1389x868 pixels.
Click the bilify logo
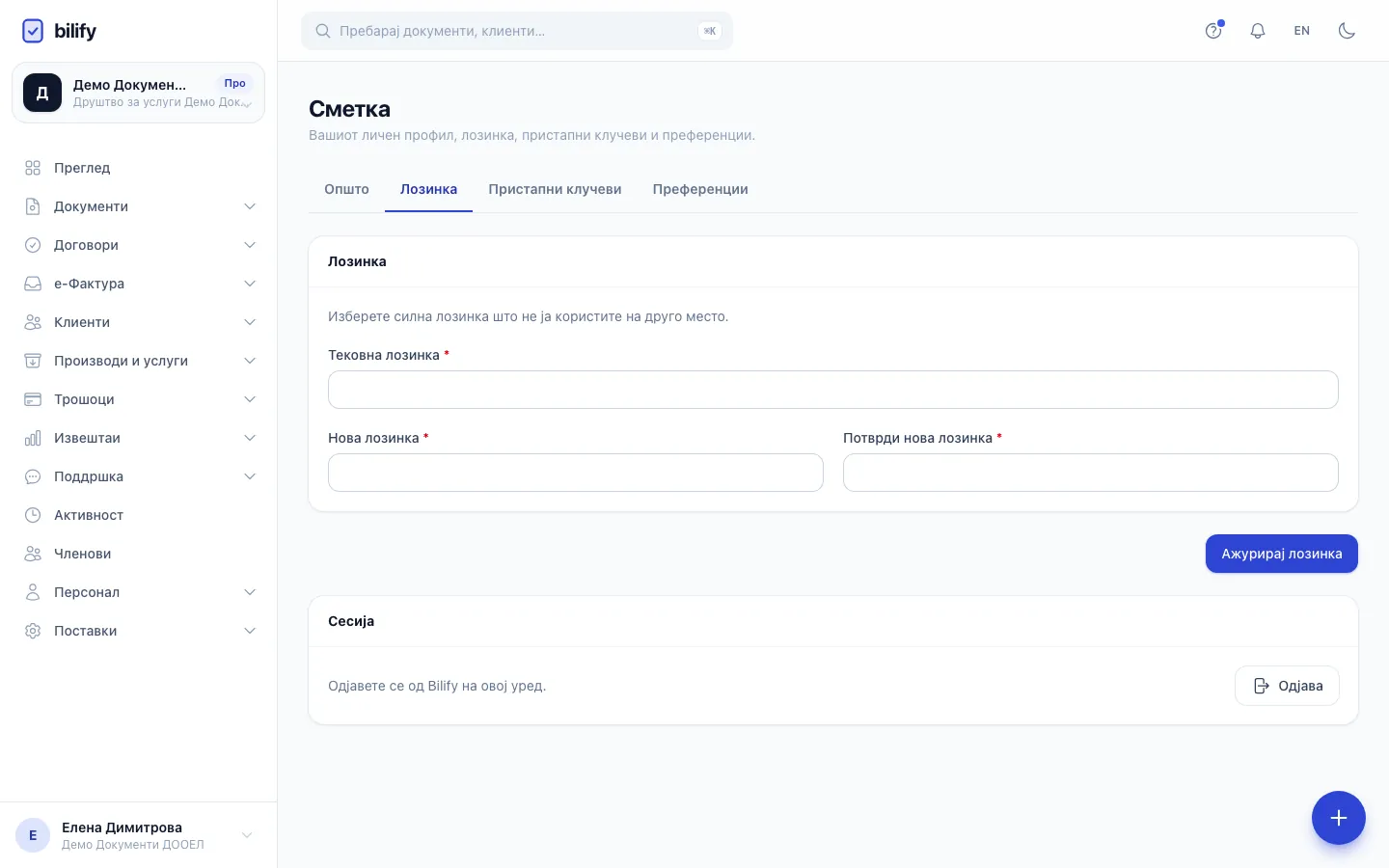pyautogui.click(x=59, y=31)
